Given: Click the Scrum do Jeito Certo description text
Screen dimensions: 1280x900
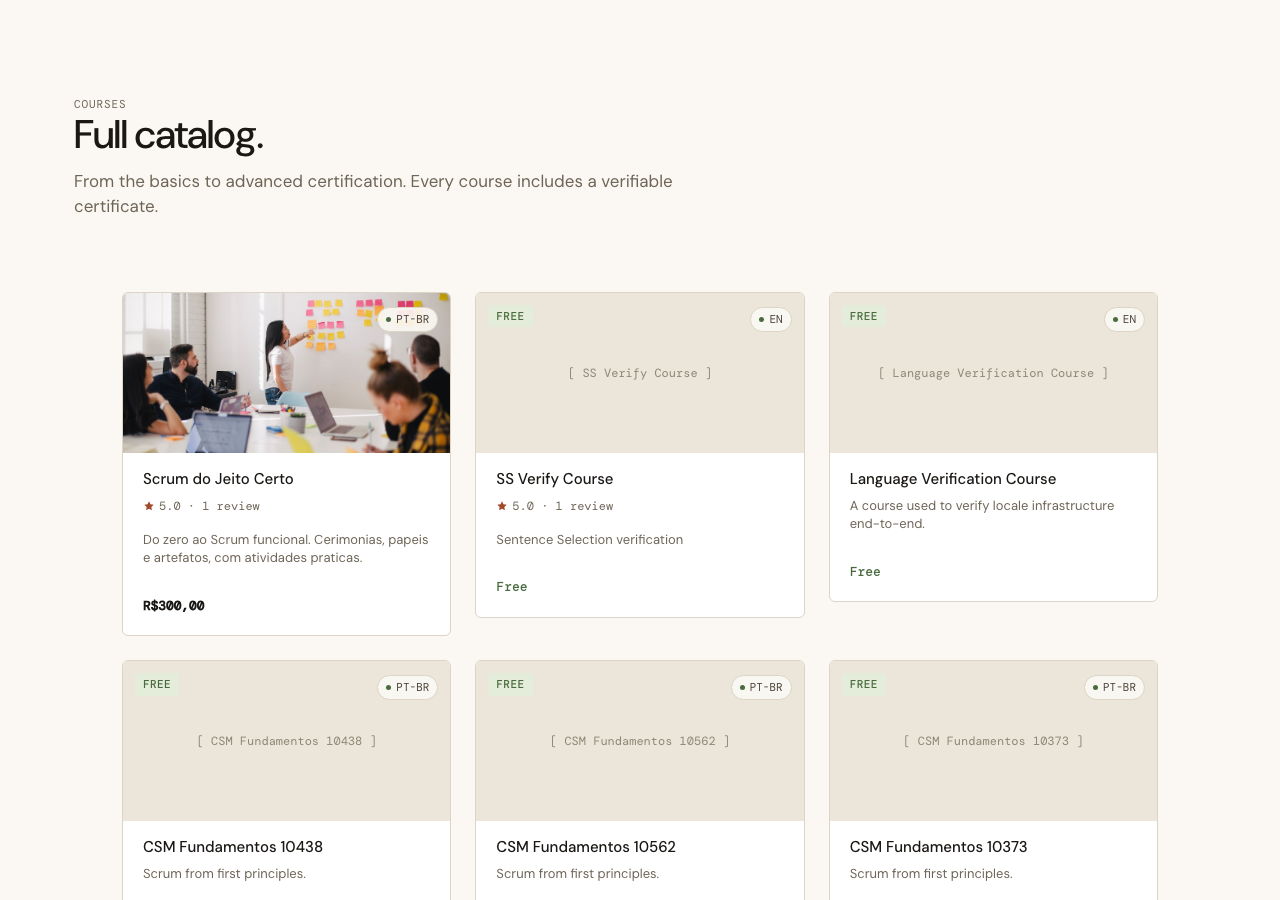Looking at the screenshot, I should tap(286, 548).
